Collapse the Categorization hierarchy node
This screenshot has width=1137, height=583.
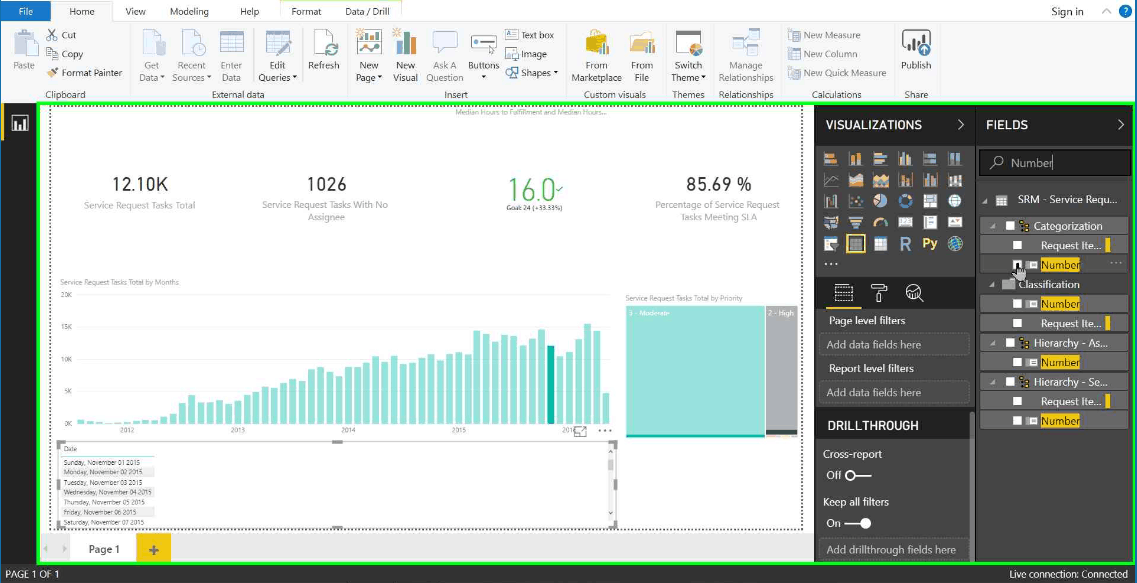click(x=993, y=226)
